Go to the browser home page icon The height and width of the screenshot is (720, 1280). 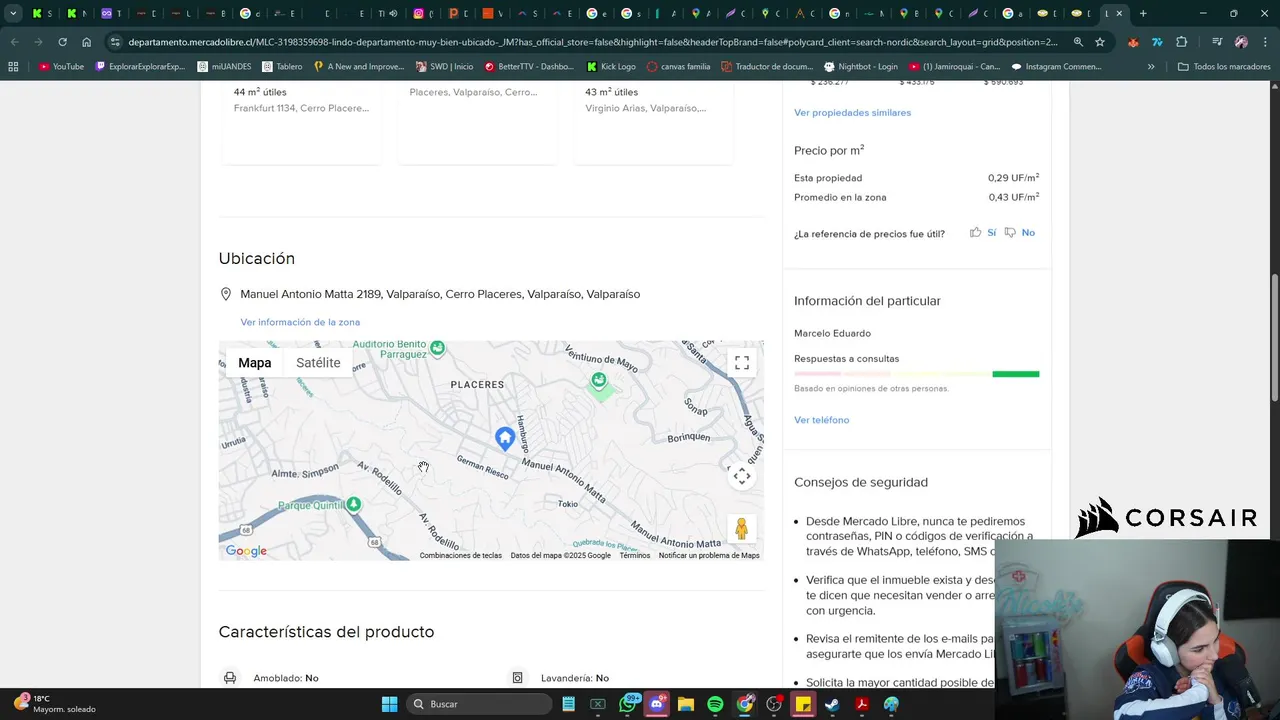click(x=87, y=42)
